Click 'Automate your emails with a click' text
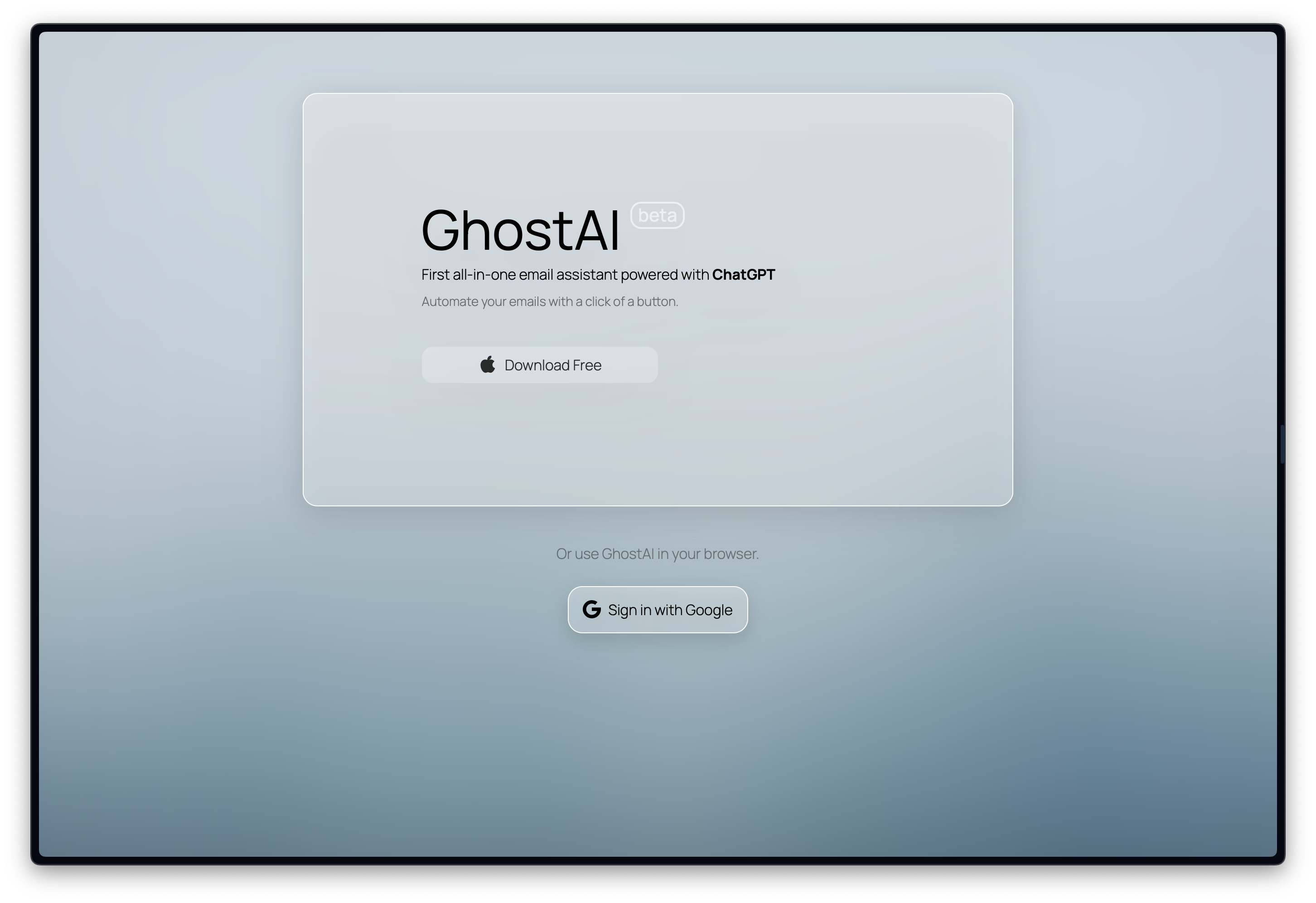This screenshot has width=1316, height=903. point(550,301)
